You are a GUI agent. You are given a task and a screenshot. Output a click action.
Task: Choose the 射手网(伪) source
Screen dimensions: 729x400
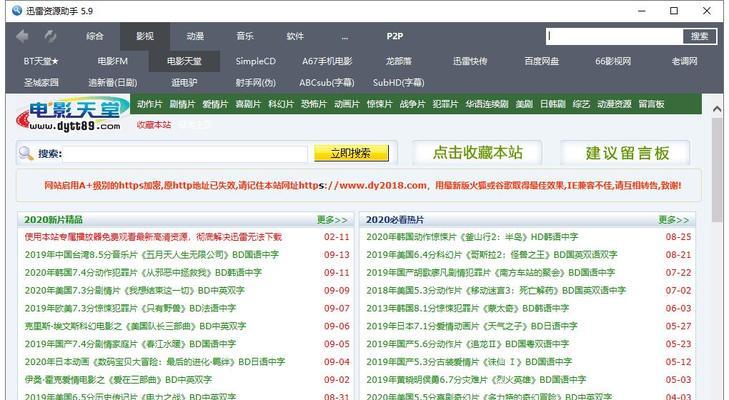click(256, 82)
